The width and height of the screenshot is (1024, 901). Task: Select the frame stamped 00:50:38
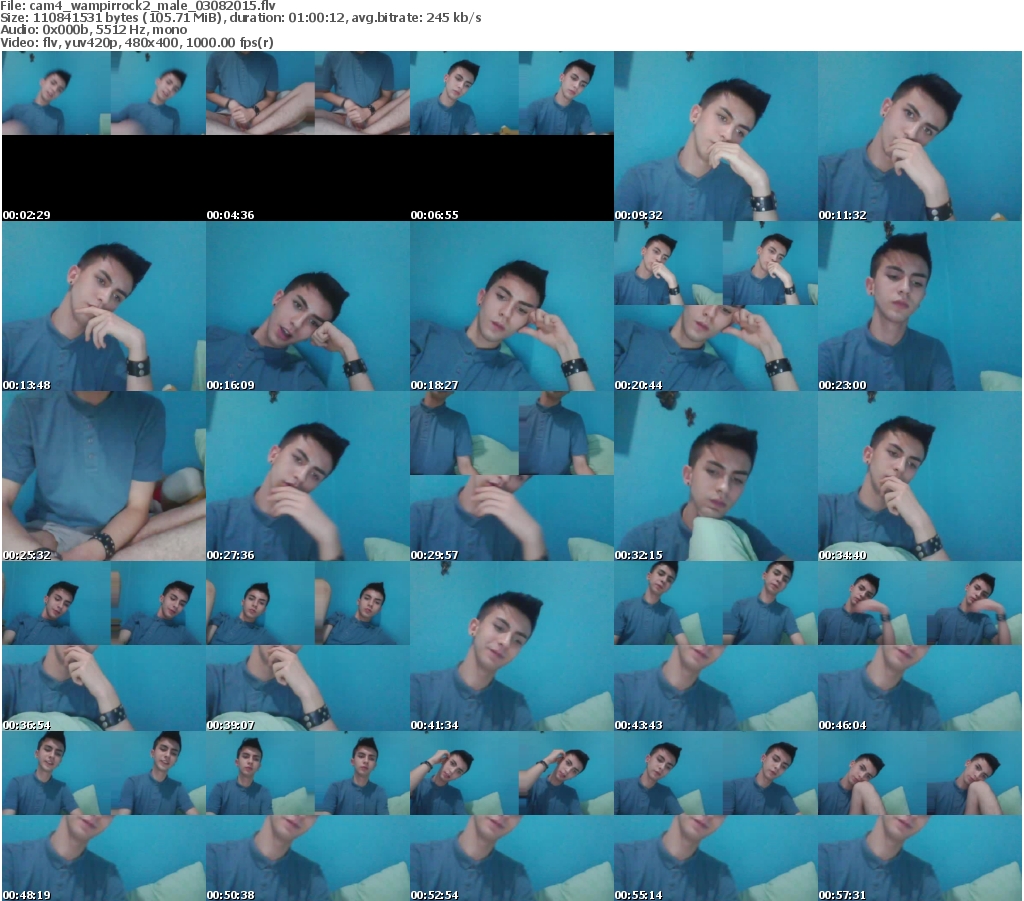[308, 816]
